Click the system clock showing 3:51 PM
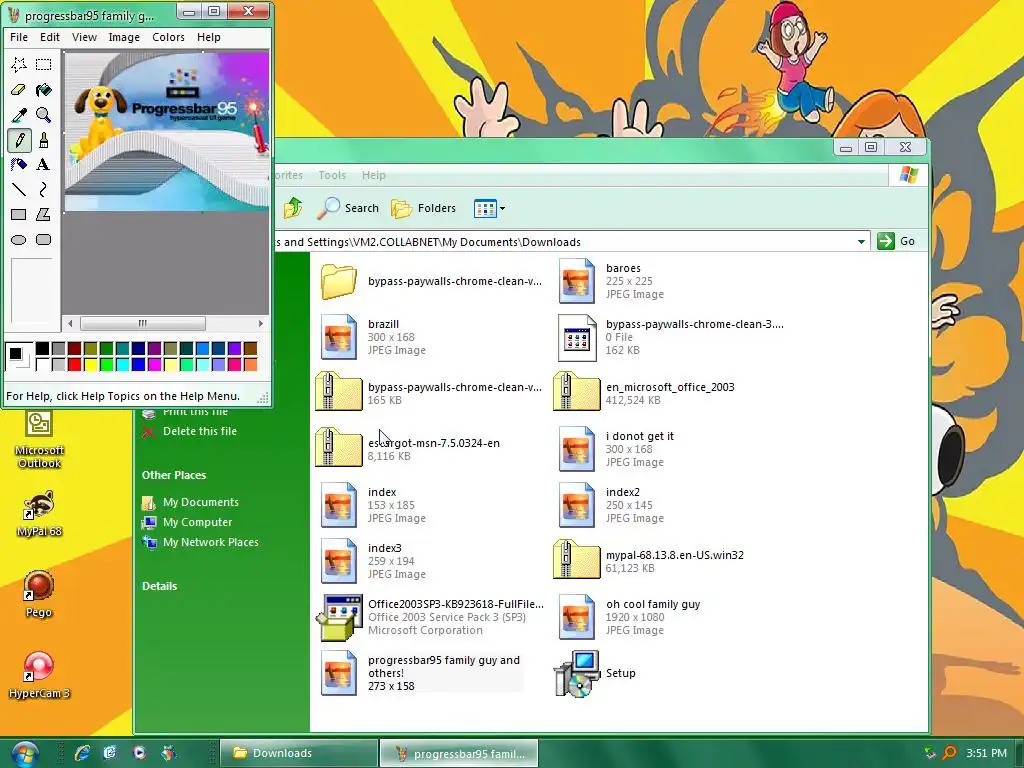Viewport: 1024px width, 768px height. [x=987, y=753]
